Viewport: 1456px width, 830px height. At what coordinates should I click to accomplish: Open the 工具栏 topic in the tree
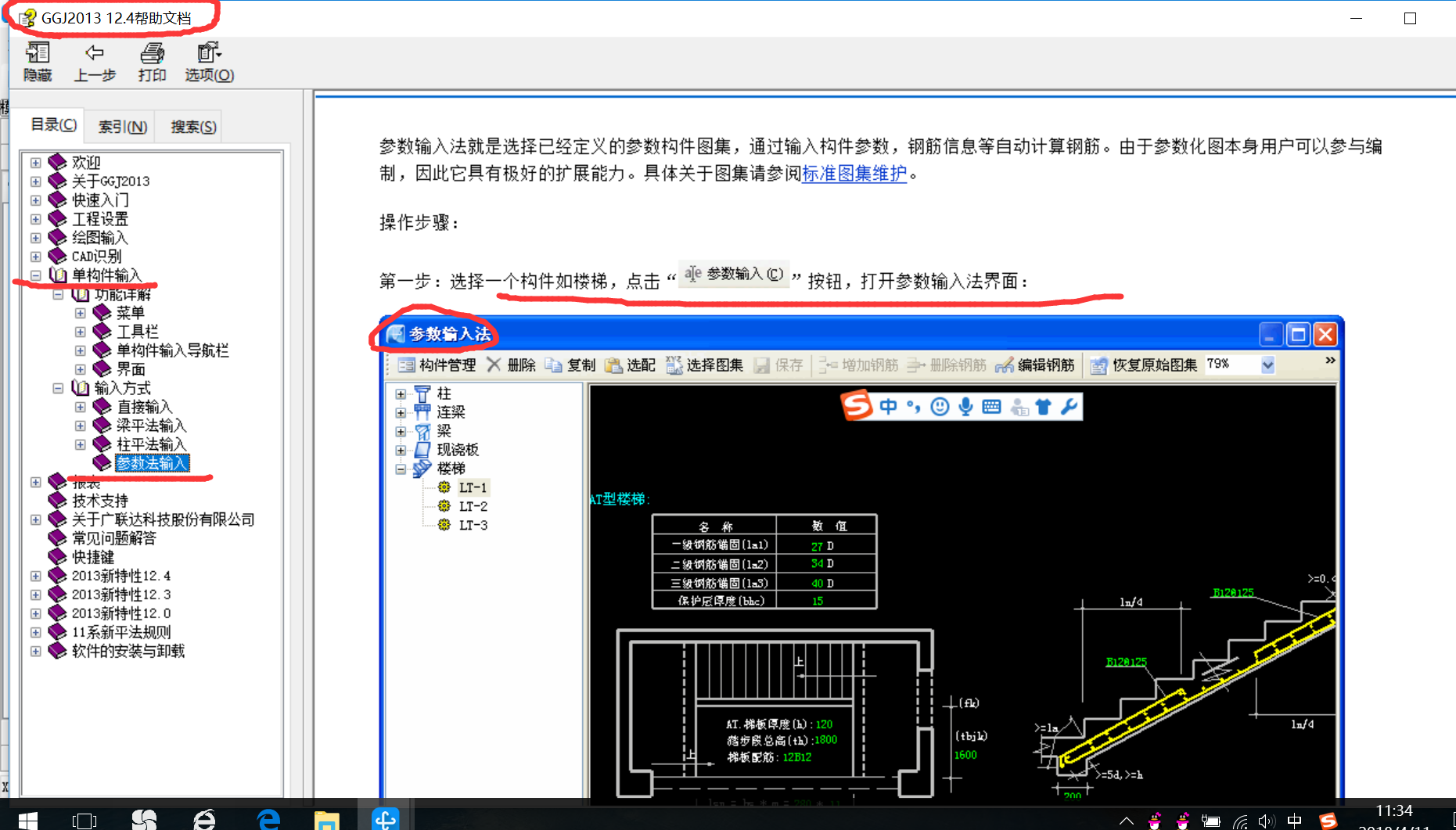[x=137, y=332]
